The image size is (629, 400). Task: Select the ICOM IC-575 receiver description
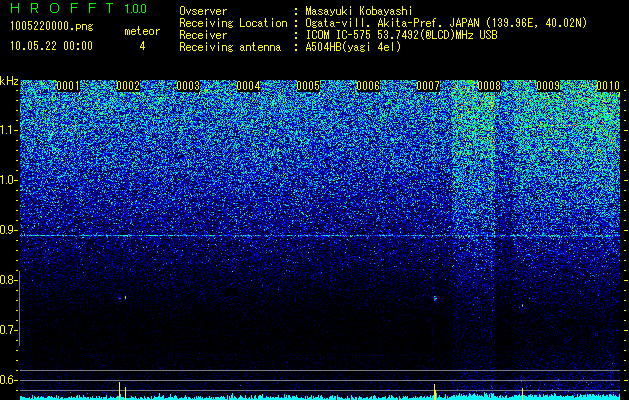point(401,35)
